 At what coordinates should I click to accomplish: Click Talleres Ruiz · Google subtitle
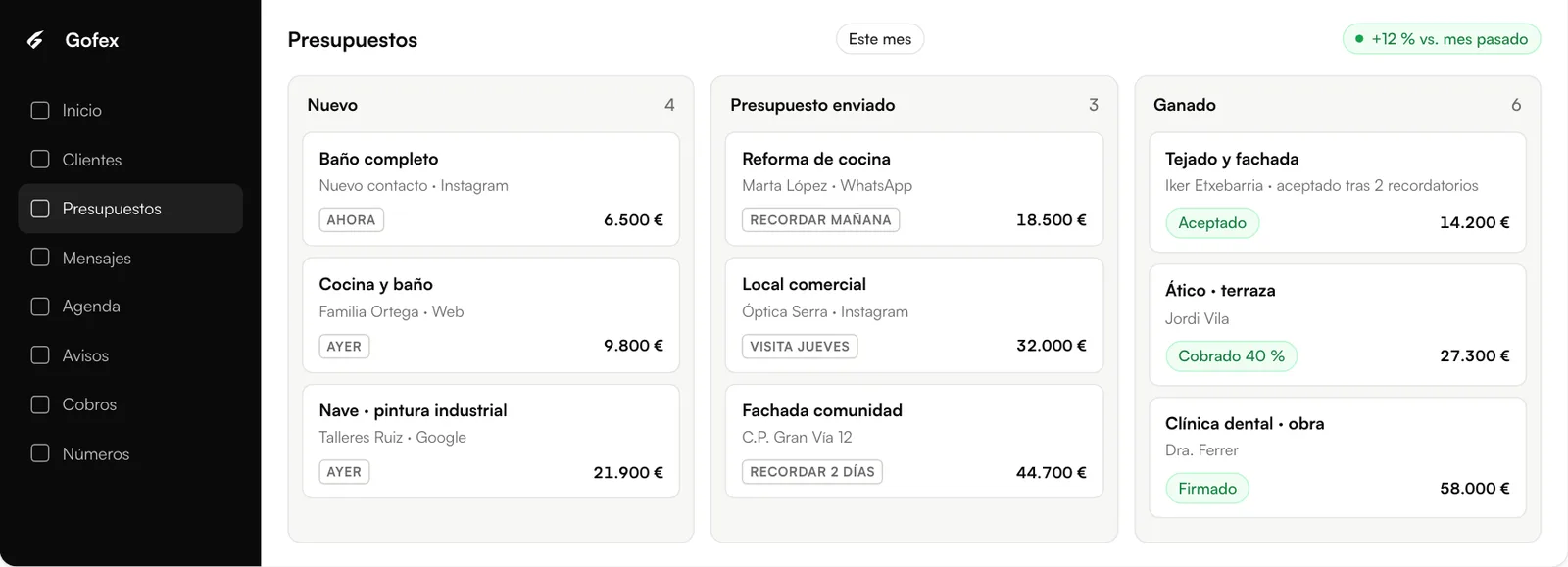tap(392, 438)
